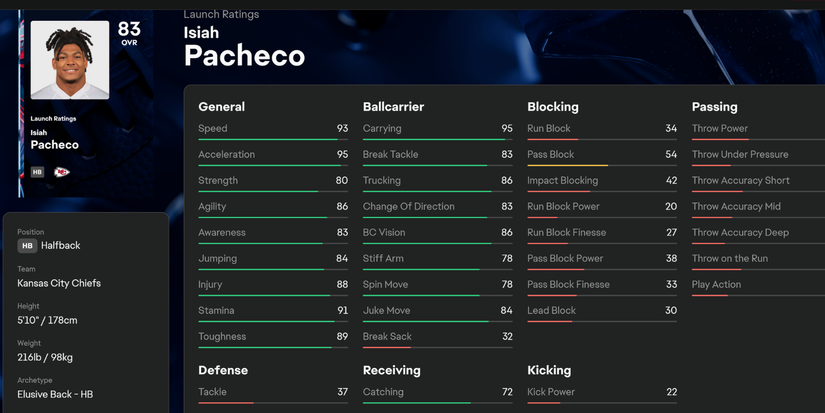The image size is (825, 413).
Task: Click the Speed rating bar
Action: 273,139
